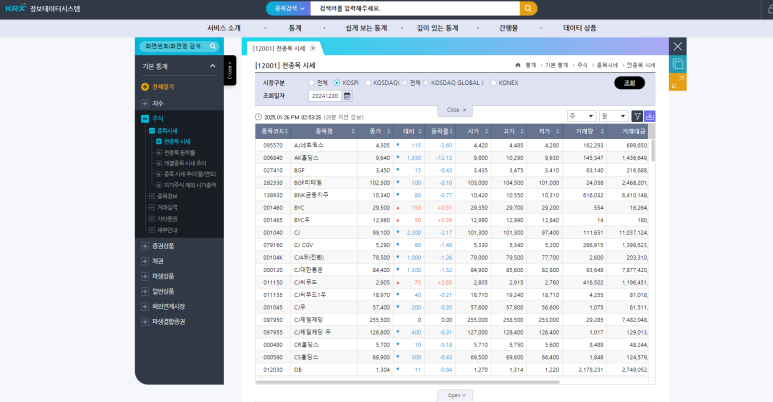Open the 서비스 소개 menu
The image size is (773, 402).
coord(224,28)
